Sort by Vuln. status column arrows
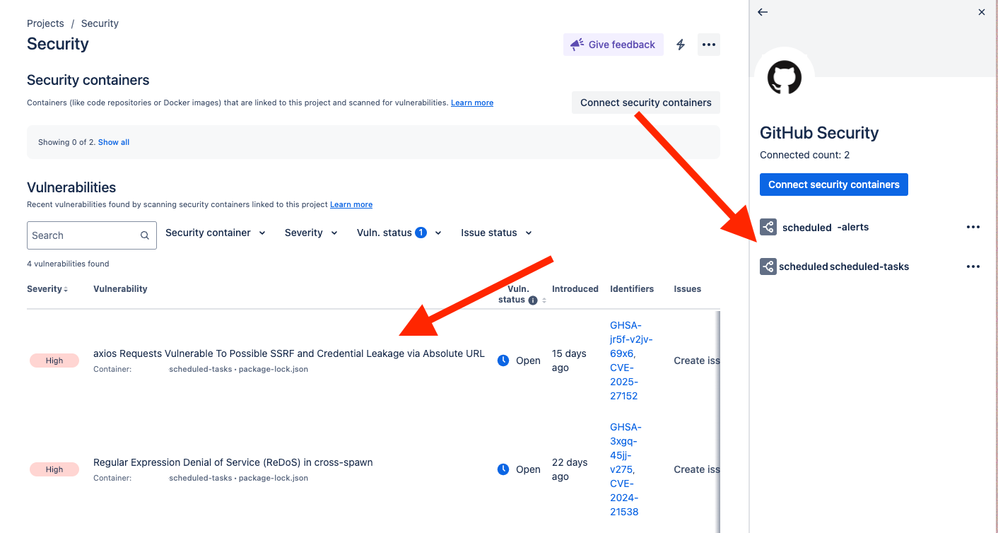The image size is (998, 533). tap(544, 301)
